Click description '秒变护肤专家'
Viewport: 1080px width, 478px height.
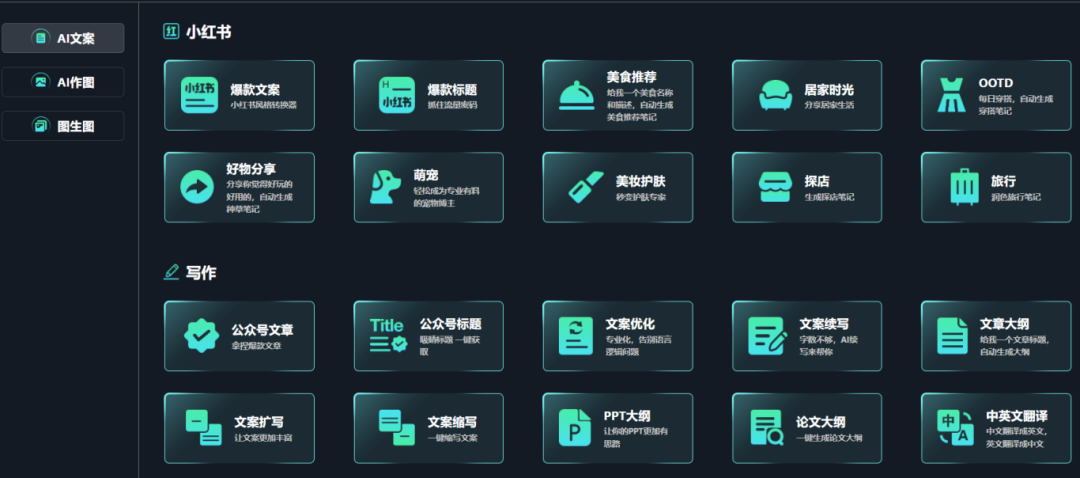point(641,197)
